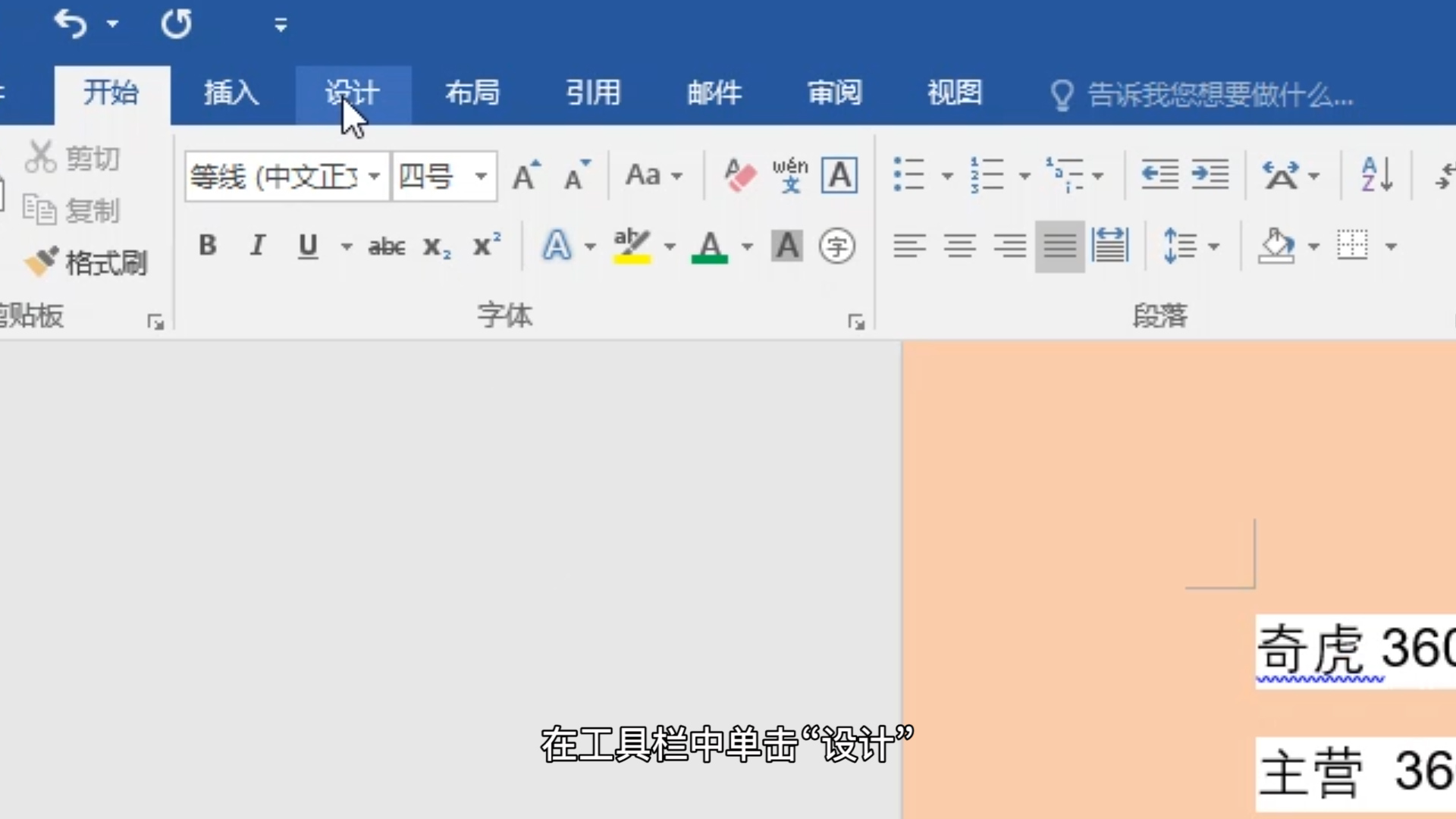Screen dimensions: 1456x819
Task: Switch to the 开始 tab
Action: (111, 93)
